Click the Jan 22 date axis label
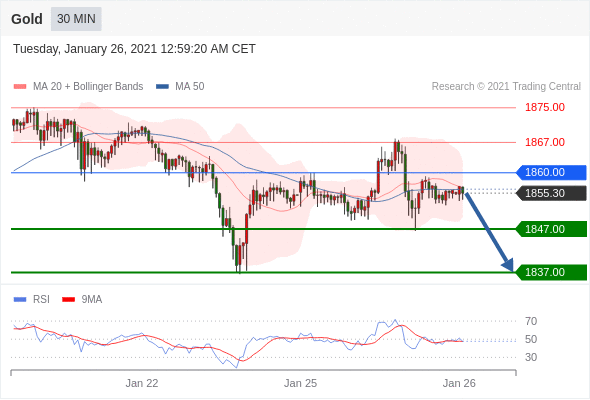The width and height of the screenshot is (590, 400). pyautogui.click(x=142, y=383)
